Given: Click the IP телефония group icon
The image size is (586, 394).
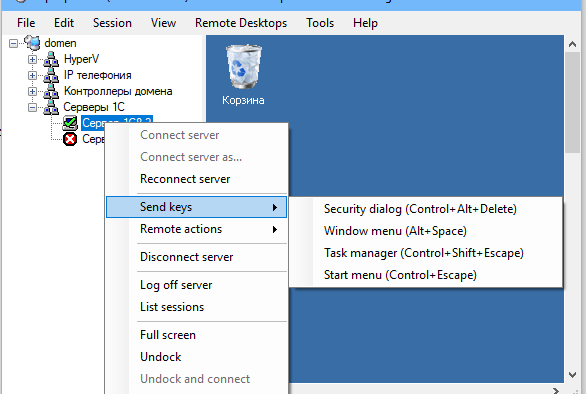Looking at the screenshot, I should (51, 75).
